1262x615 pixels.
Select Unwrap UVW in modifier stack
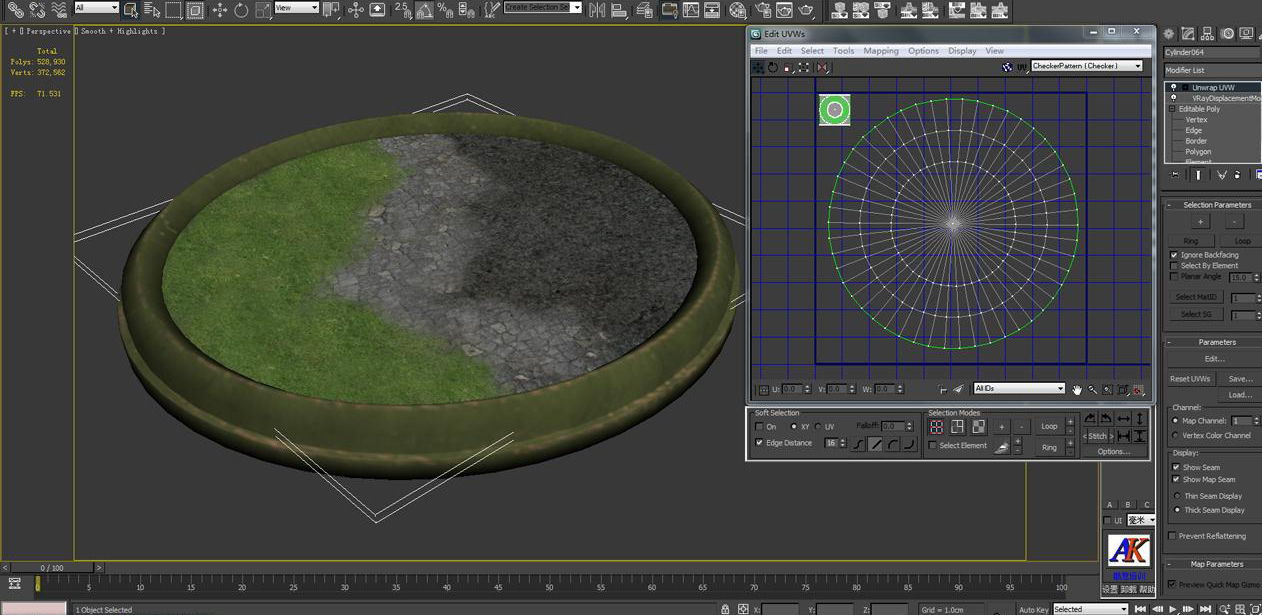click(1213, 87)
